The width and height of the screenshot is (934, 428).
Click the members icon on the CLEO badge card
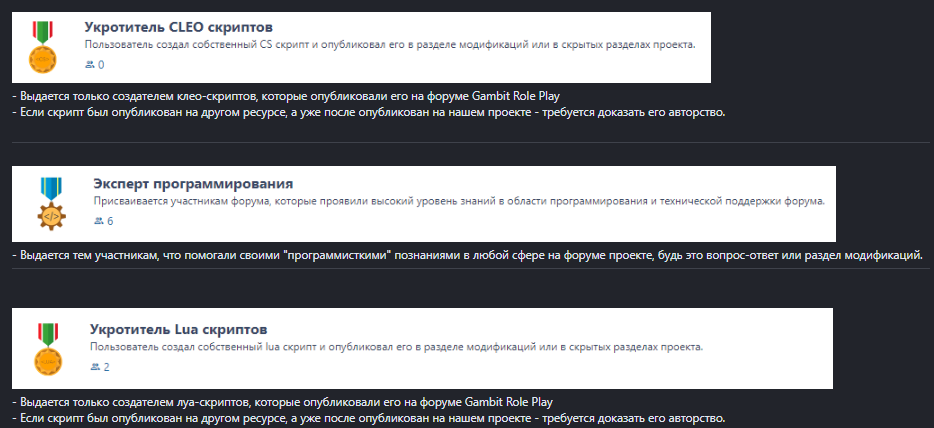click(90, 65)
